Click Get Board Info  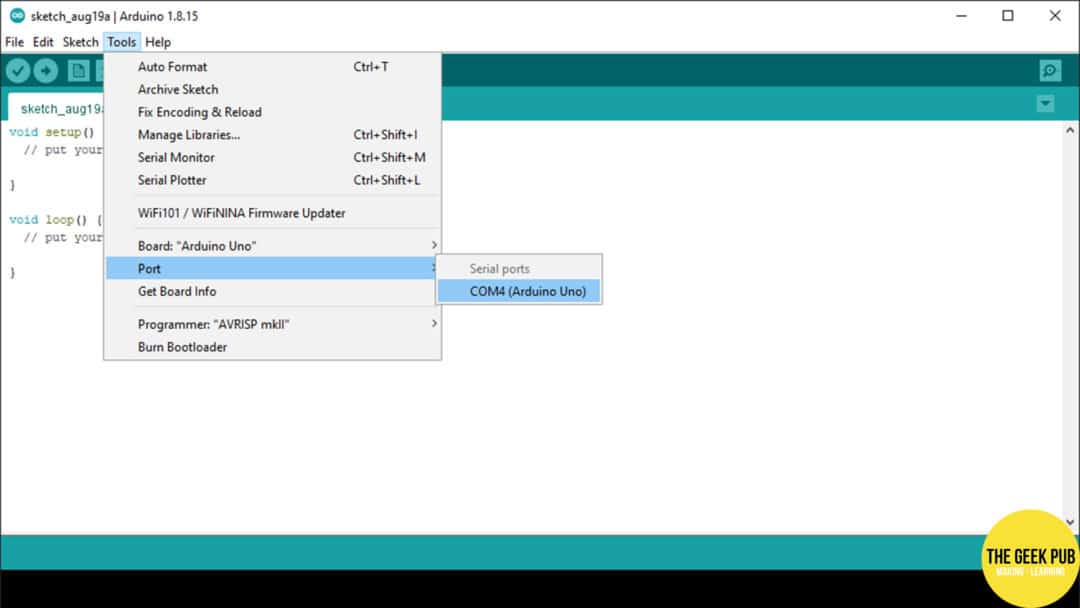pyautogui.click(x=176, y=291)
